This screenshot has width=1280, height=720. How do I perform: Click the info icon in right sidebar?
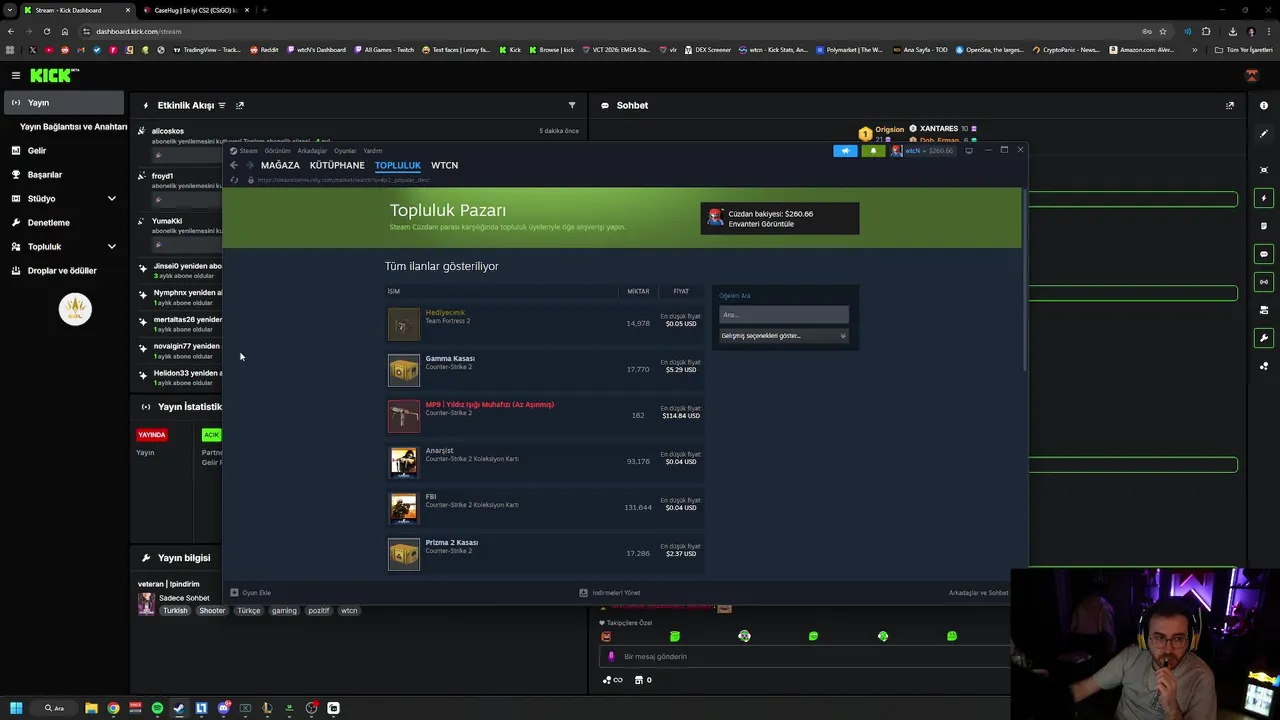1264,105
